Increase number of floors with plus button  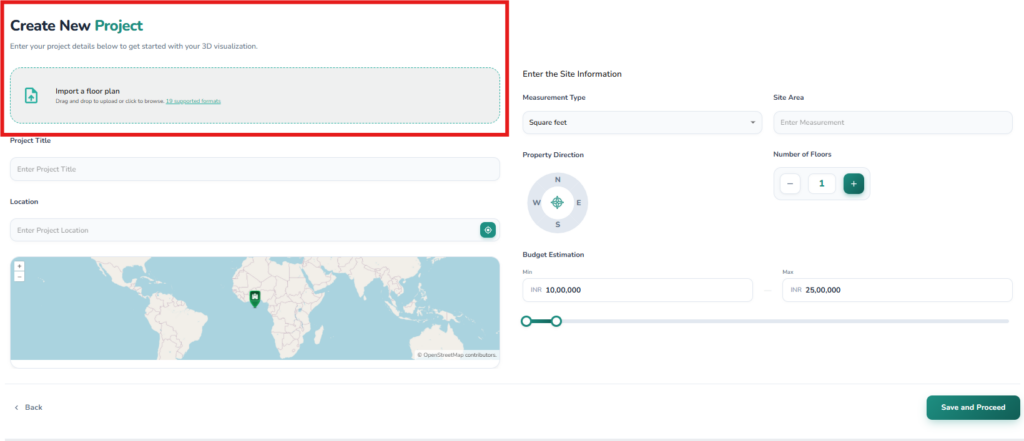pyautogui.click(x=853, y=184)
